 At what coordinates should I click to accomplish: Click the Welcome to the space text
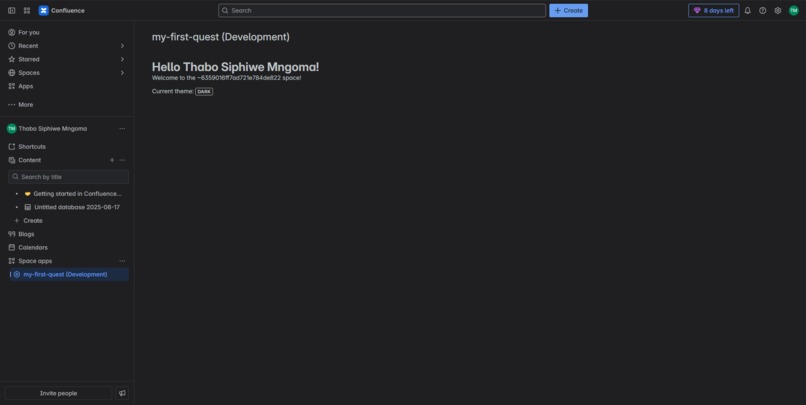227,78
